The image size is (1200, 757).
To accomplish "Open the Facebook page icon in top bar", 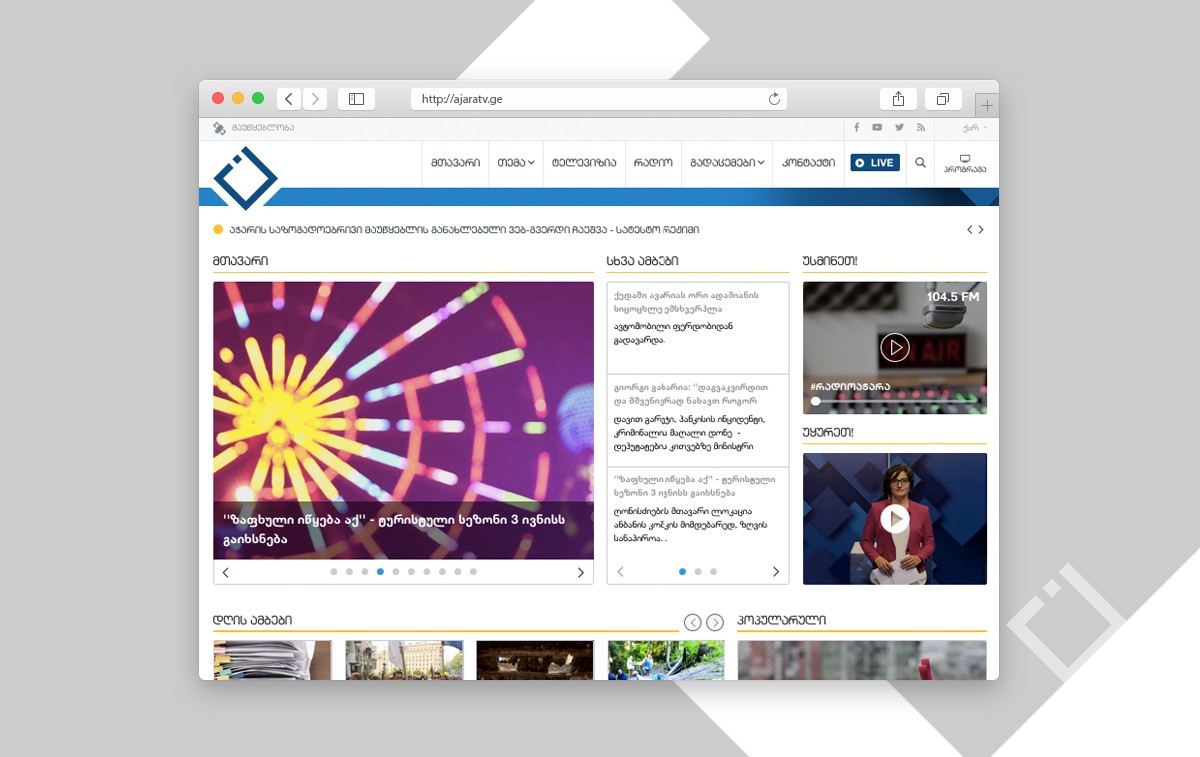I will click(856, 128).
